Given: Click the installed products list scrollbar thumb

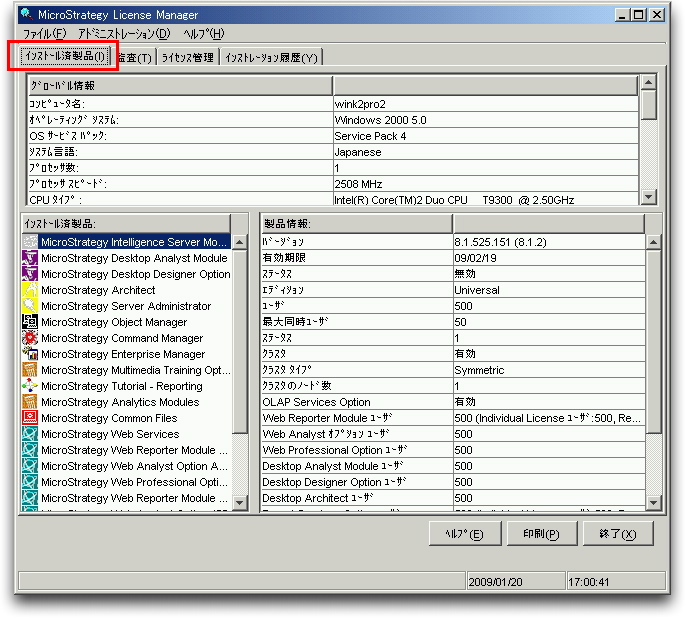Looking at the screenshot, I should point(239,342).
